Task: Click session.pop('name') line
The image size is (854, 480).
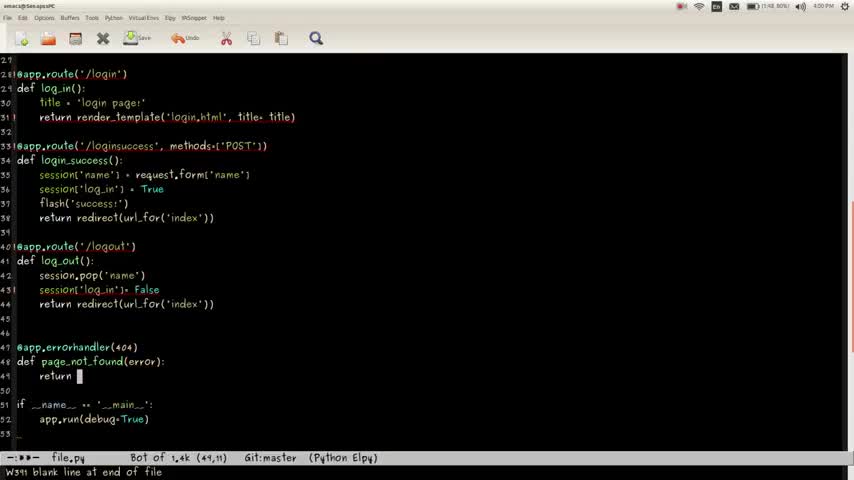Action: tap(92, 276)
